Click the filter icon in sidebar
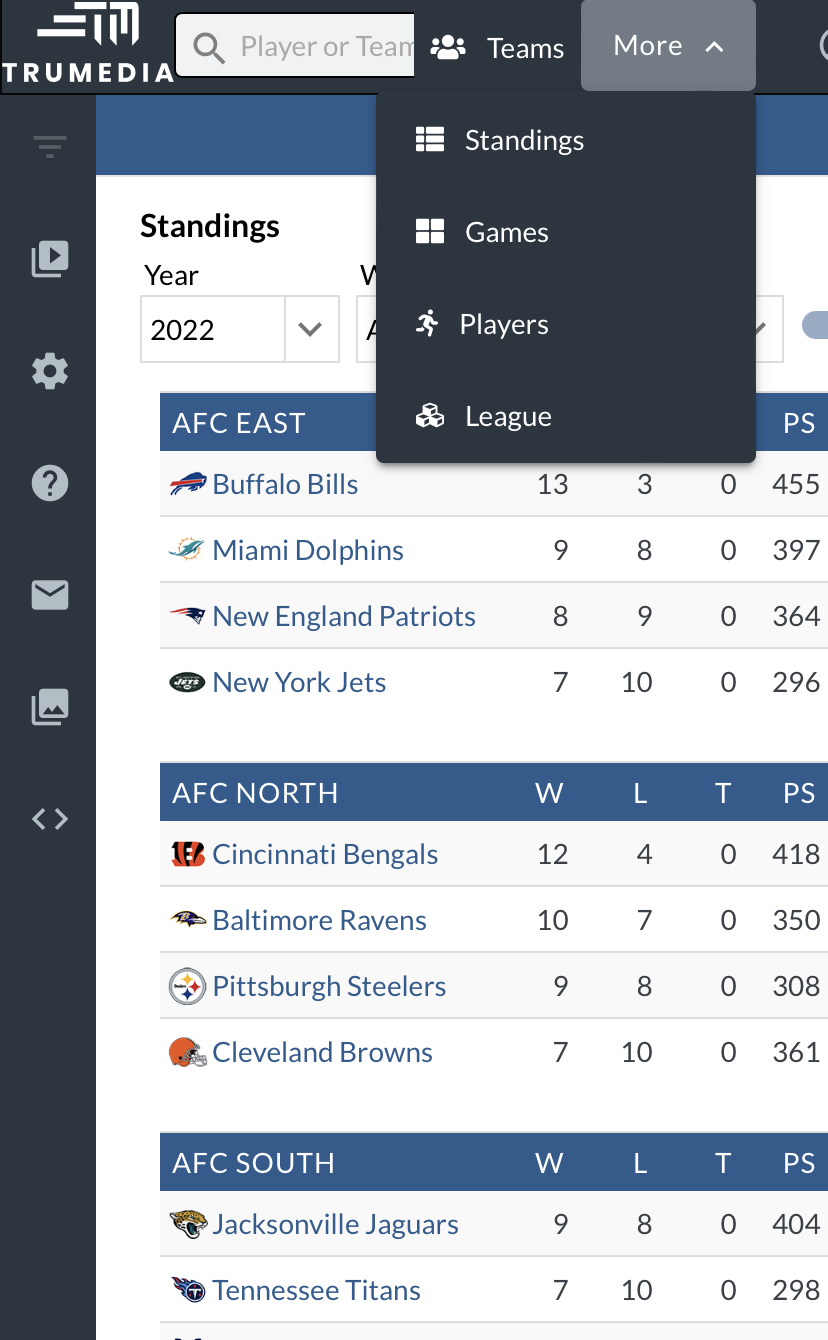 [49, 148]
